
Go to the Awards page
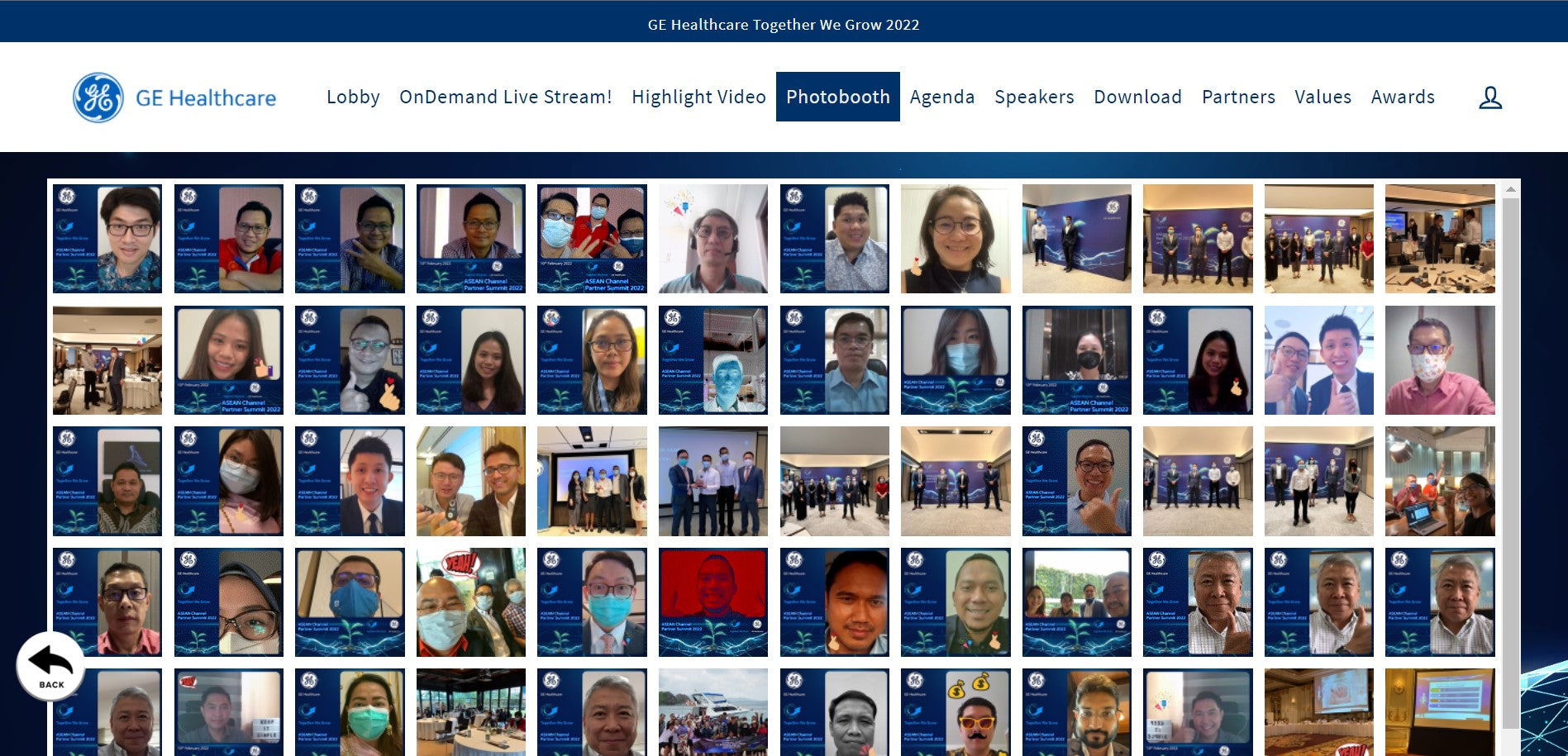(x=1402, y=97)
